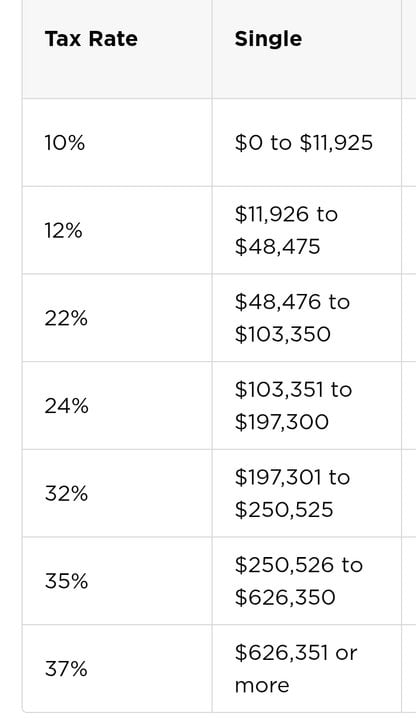
Task: Click the $103,350 upper limit text
Action: click(x=282, y=334)
